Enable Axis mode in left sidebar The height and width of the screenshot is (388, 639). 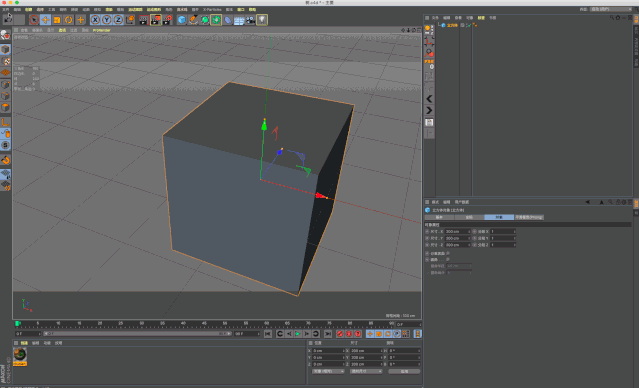5,122
